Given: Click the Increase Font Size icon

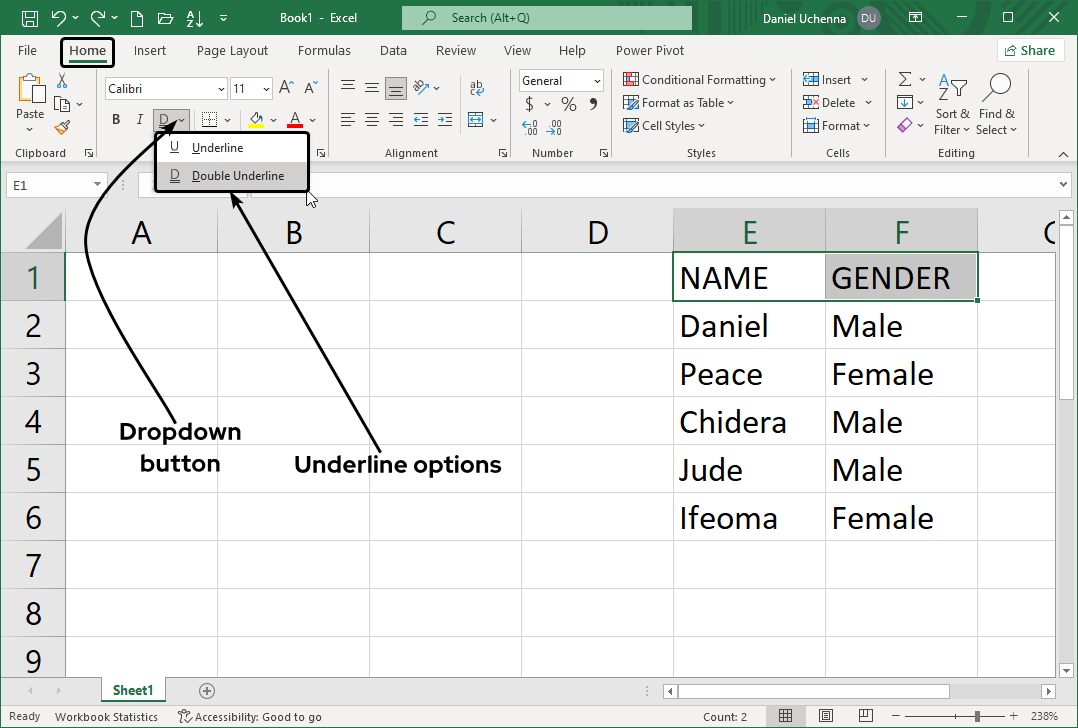Looking at the screenshot, I should click(286, 88).
